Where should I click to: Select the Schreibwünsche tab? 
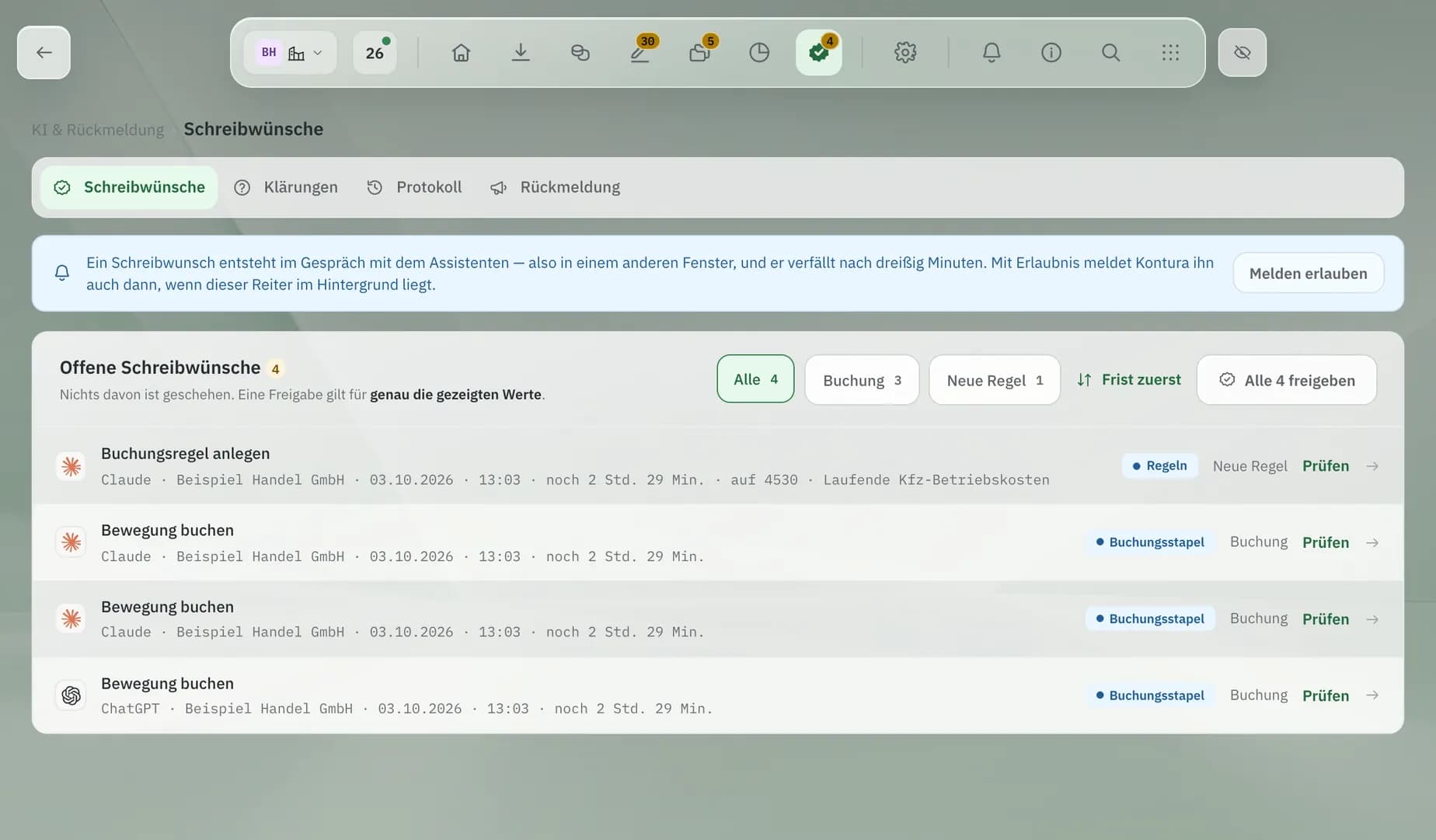pyautogui.click(x=129, y=187)
